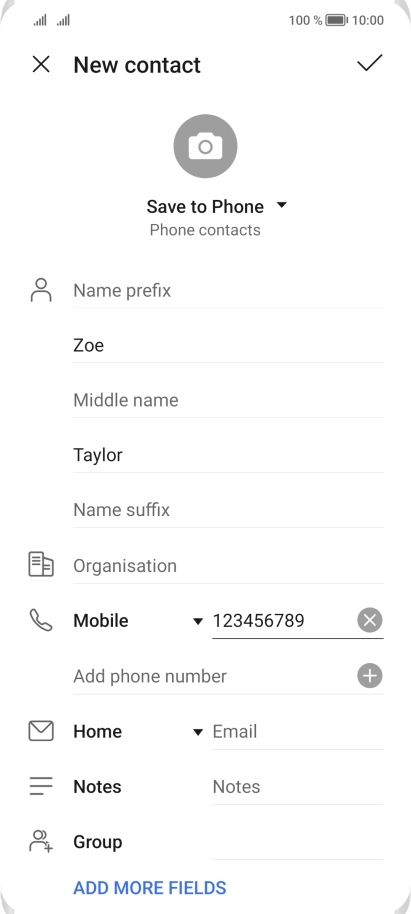Tap the person icon beside Name prefix
Viewport: 411px width, 914px height.
(x=41, y=290)
